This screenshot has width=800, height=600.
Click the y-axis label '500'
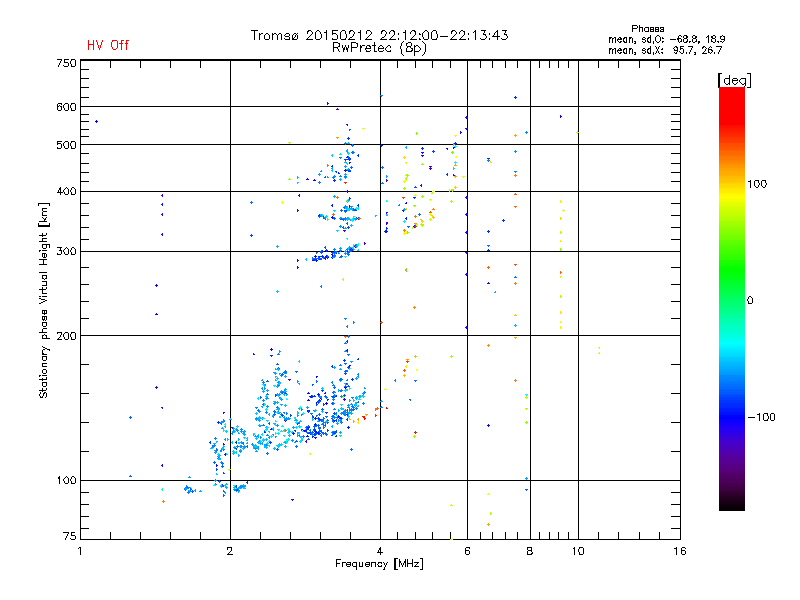point(66,145)
